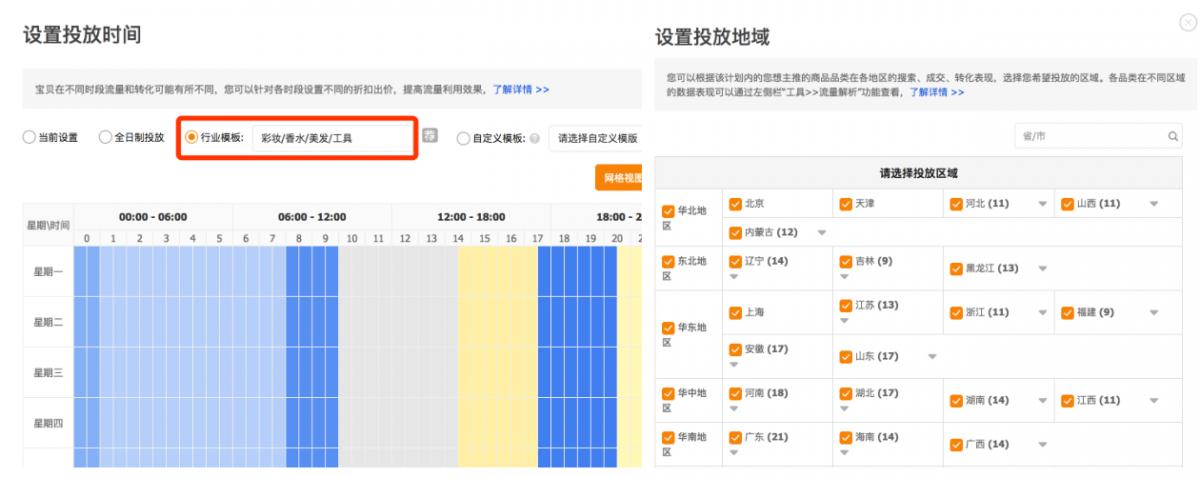
Task: Toggle the 江西 (11) checkbox
Action: (x=1067, y=401)
